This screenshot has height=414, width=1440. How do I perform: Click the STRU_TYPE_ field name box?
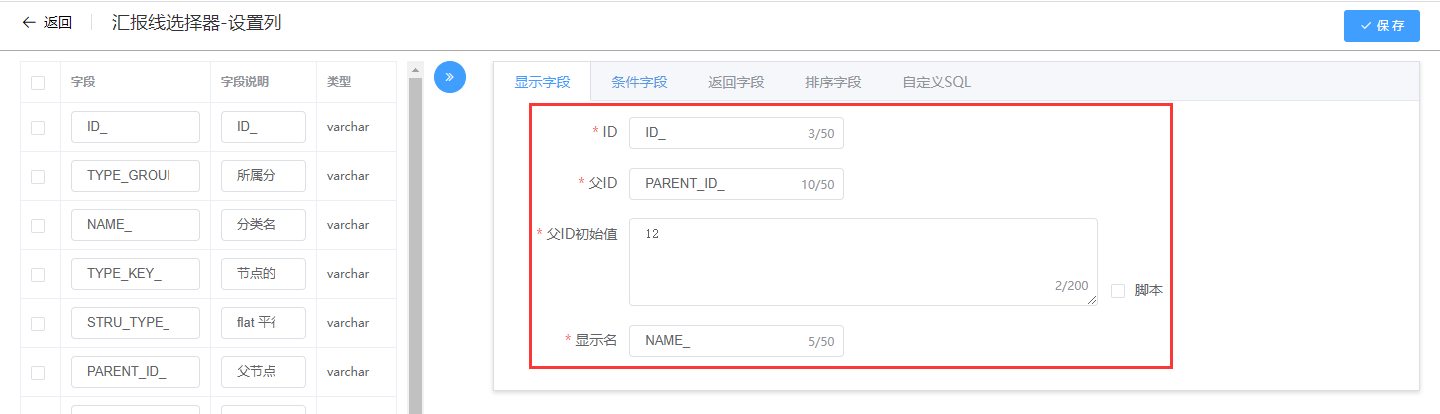click(x=135, y=323)
